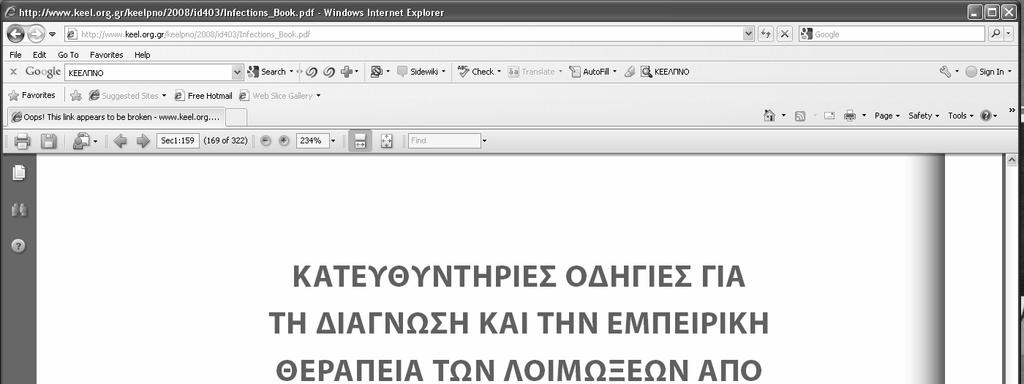This screenshot has width=1024, height=384.
Task: Go to previous PDF page arrow
Action: (x=120, y=141)
